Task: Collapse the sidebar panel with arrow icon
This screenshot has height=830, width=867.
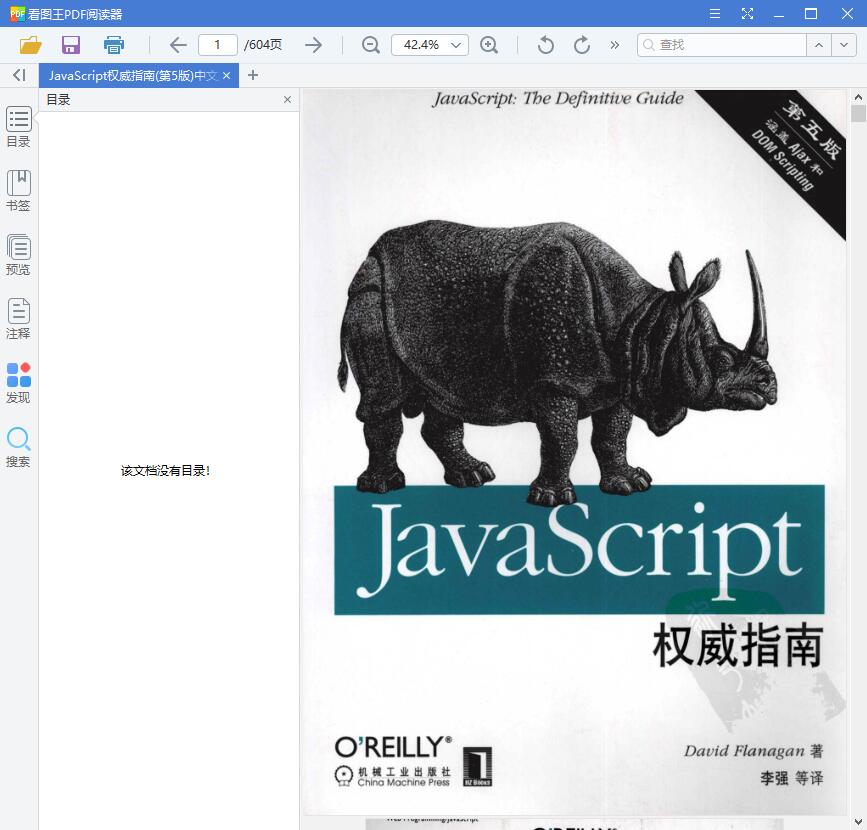Action: pyautogui.click(x=19, y=75)
